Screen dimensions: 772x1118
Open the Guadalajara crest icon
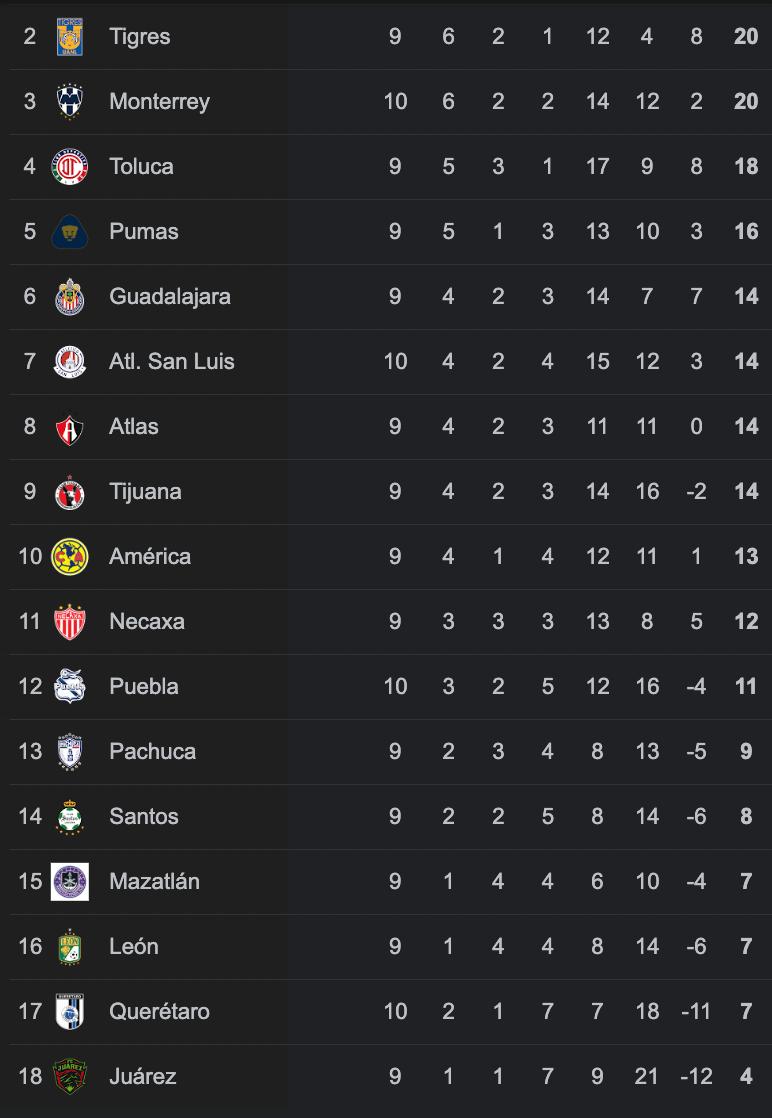(70, 297)
